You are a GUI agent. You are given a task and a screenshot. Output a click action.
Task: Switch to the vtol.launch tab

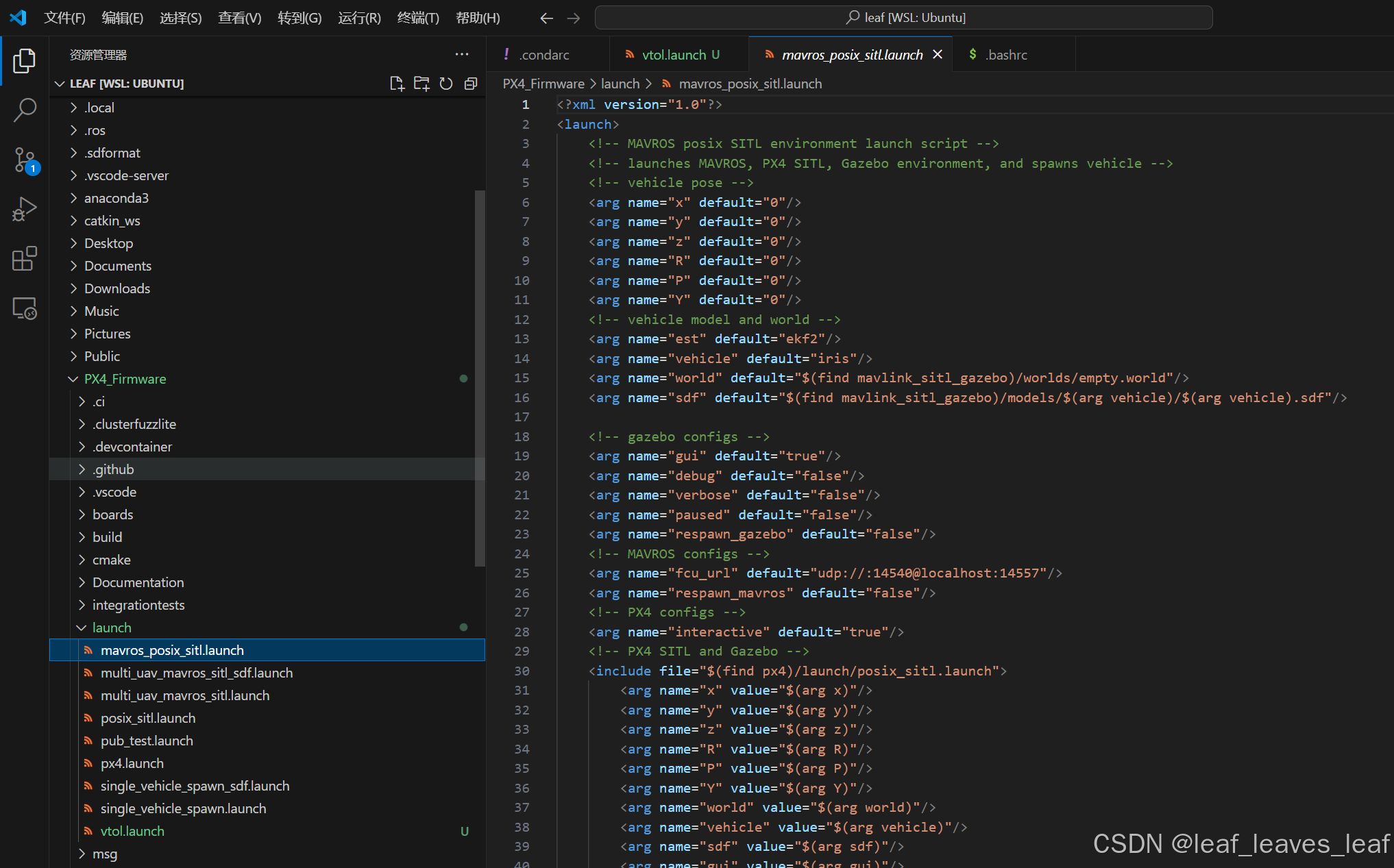(x=673, y=55)
